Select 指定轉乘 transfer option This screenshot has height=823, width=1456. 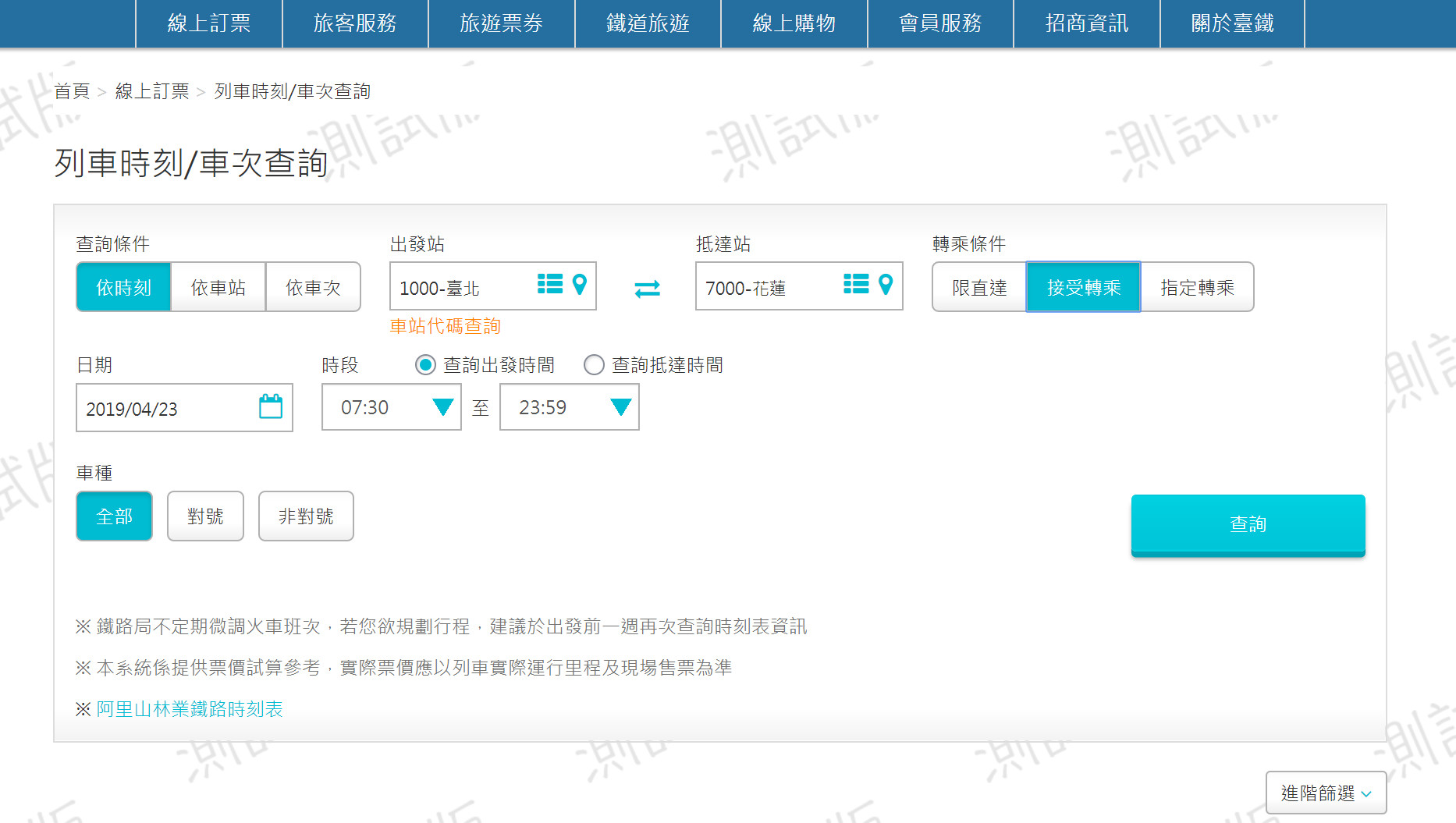point(1197,287)
